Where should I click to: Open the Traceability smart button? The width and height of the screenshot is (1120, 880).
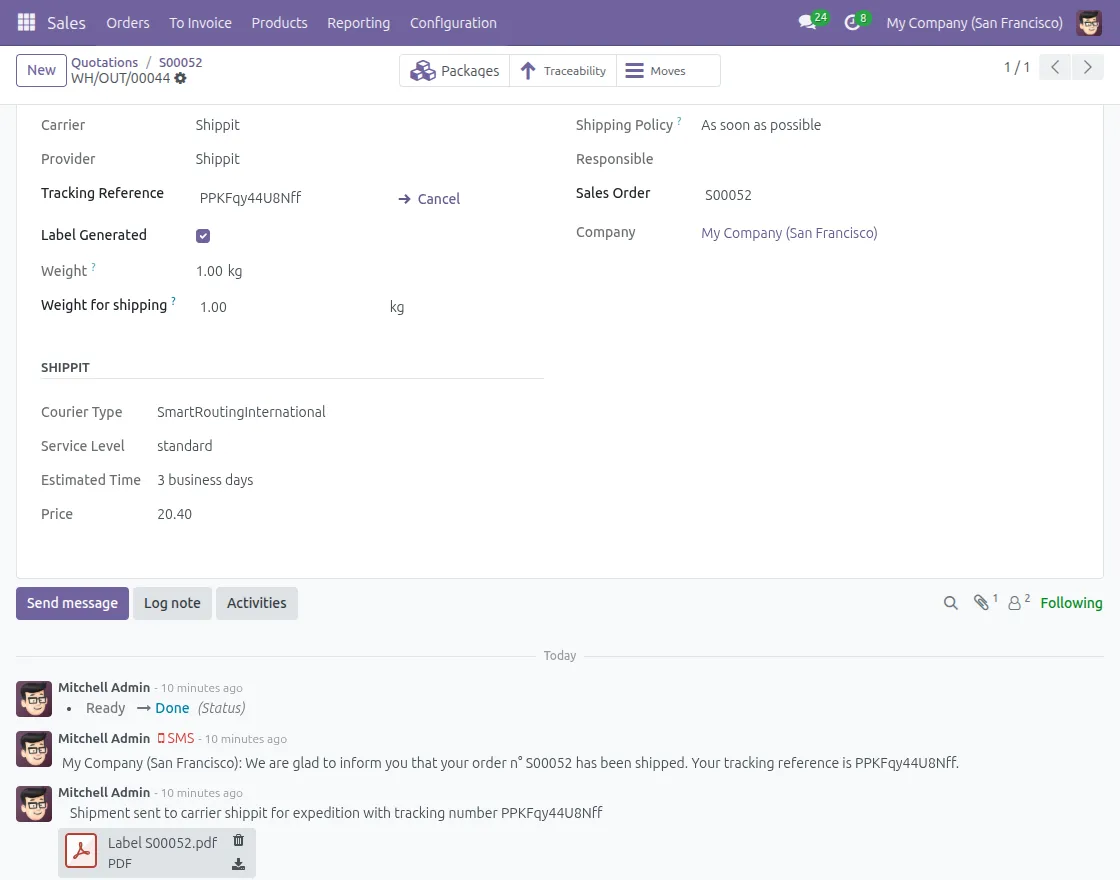563,71
